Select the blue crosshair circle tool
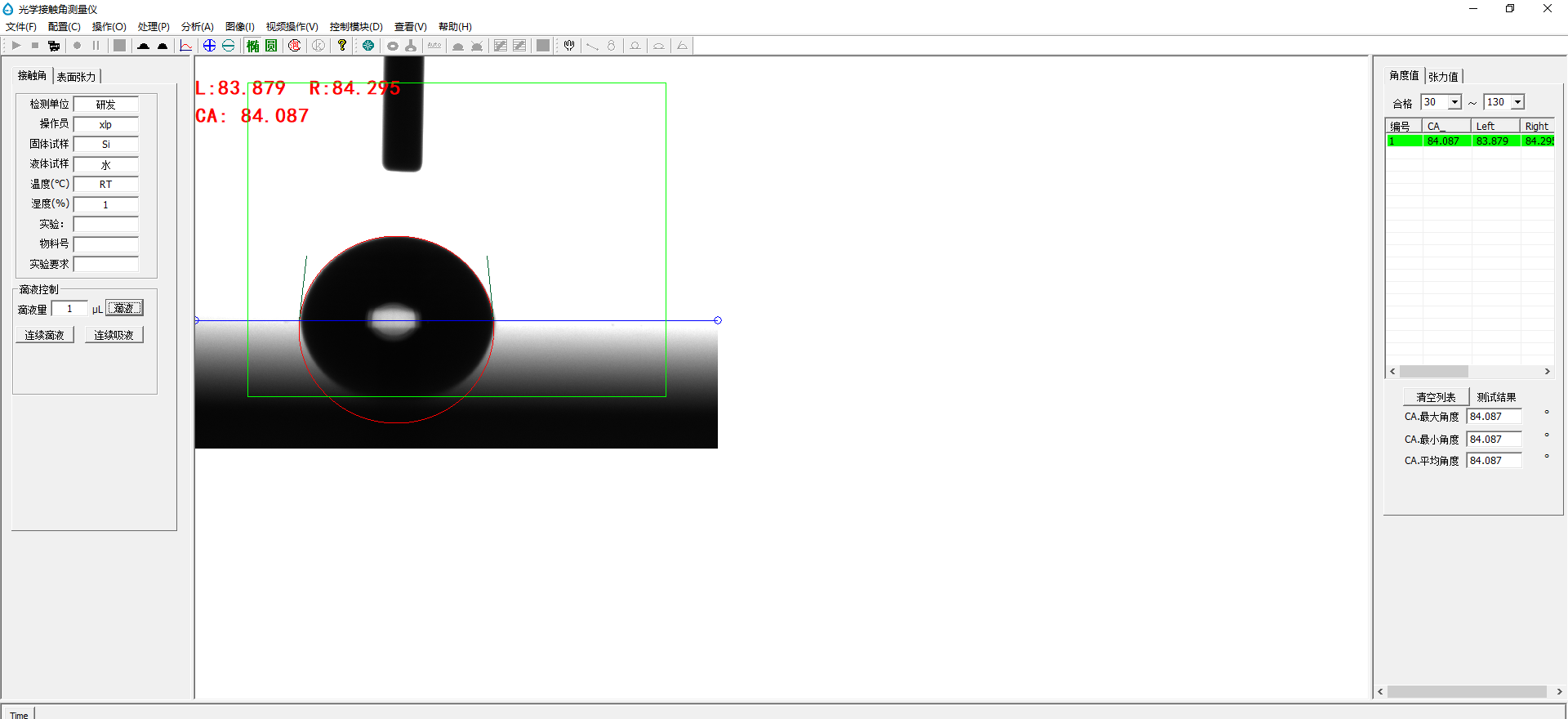 [209, 46]
